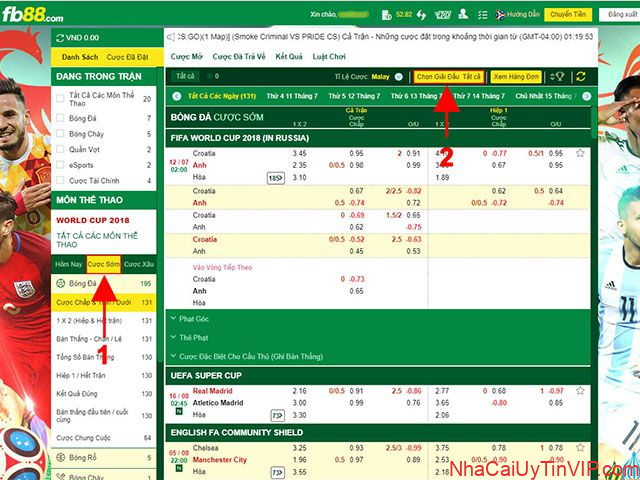Click the megaphone announcement icon
Viewport: 640px width, 480px height.
(171, 37)
